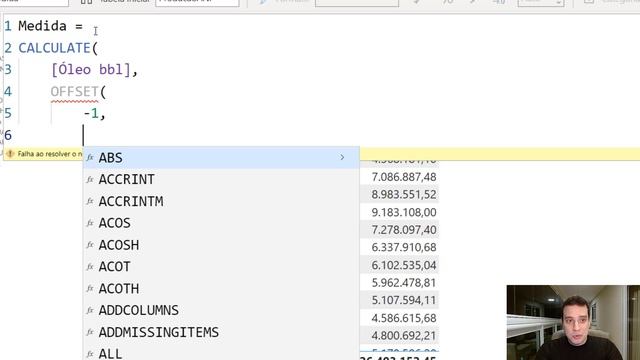The height and width of the screenshot is (360, 640).
Task: Click table value 5.107.594,11
Action: click(x=404, y=300)
